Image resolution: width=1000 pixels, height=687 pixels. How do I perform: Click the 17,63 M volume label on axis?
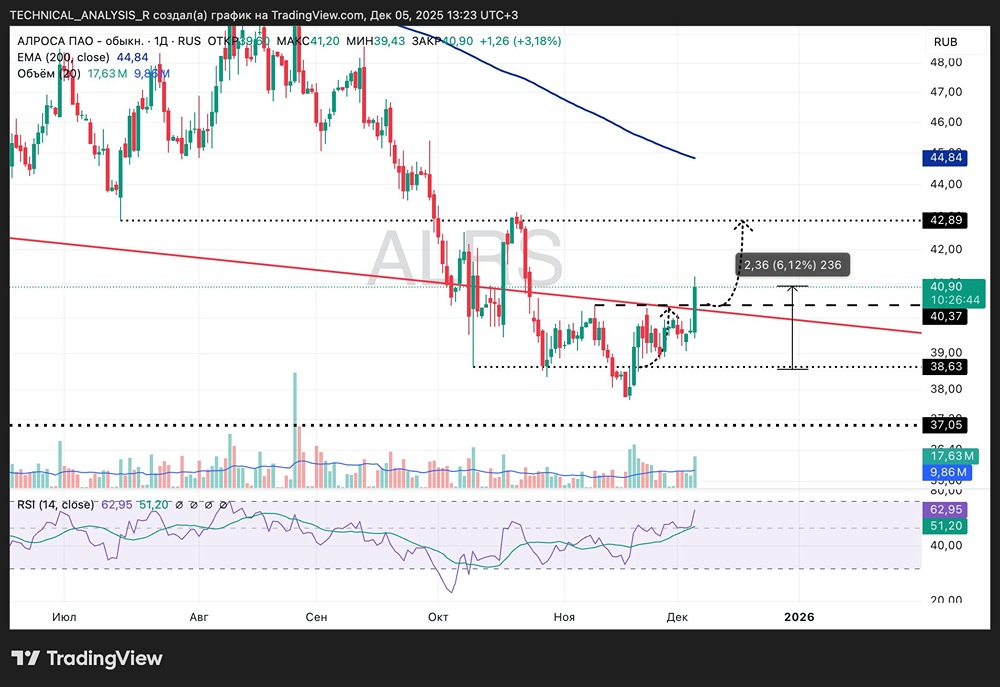click(952, 455)
